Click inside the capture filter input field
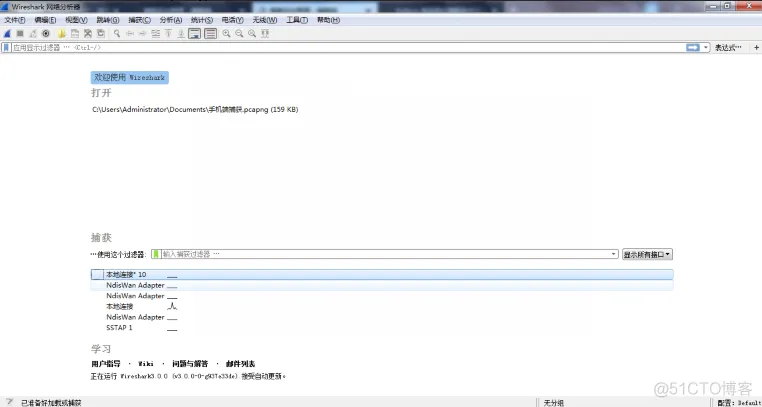The height and width of the screenshot is (407, 762). tap(386, 254)
